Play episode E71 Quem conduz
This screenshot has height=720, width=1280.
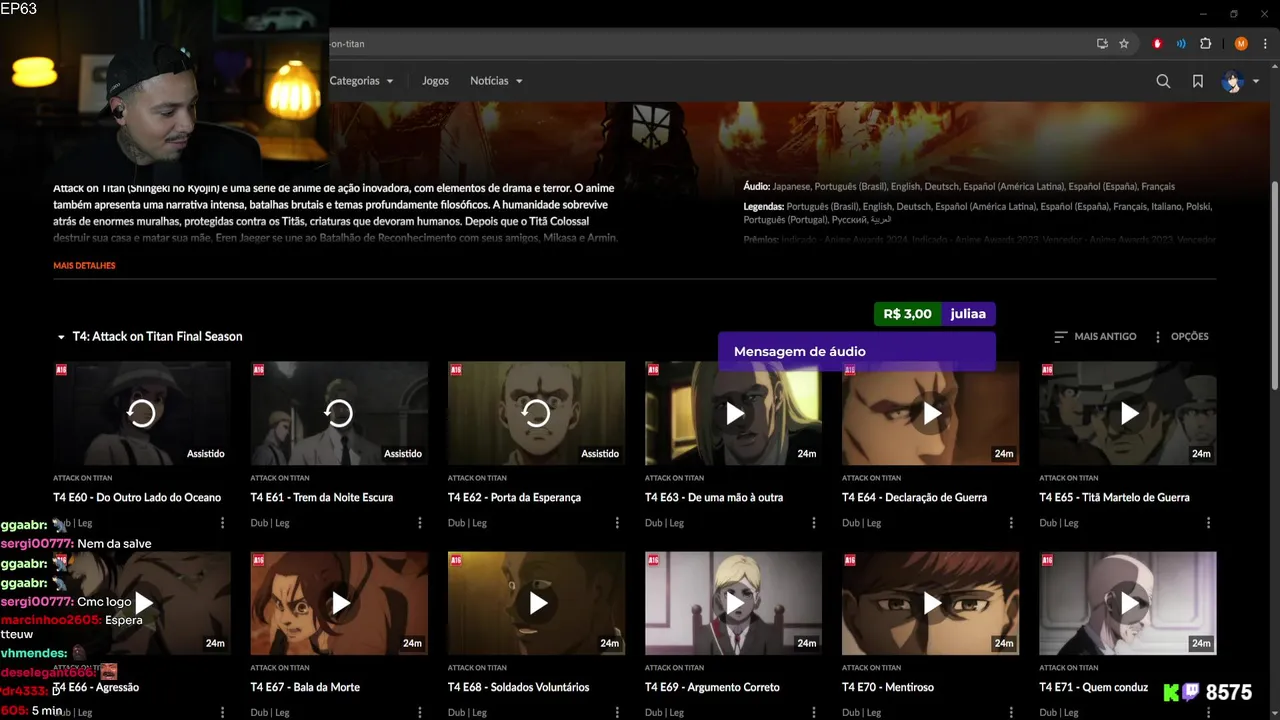1128,603
